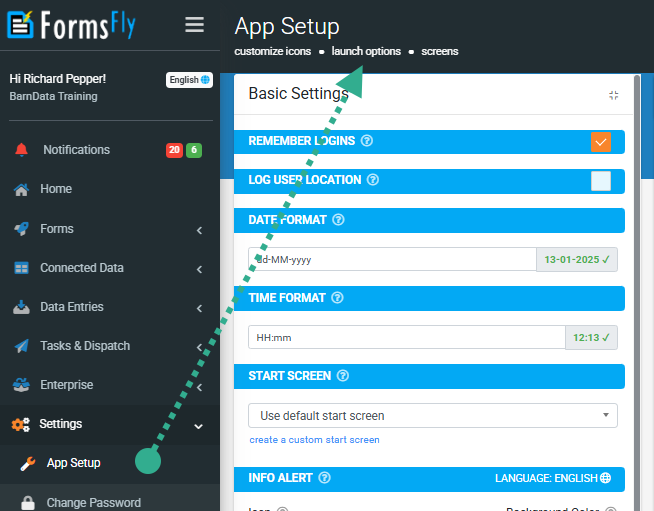
Task: Open help for Info Alert
Action: (324, 478)
